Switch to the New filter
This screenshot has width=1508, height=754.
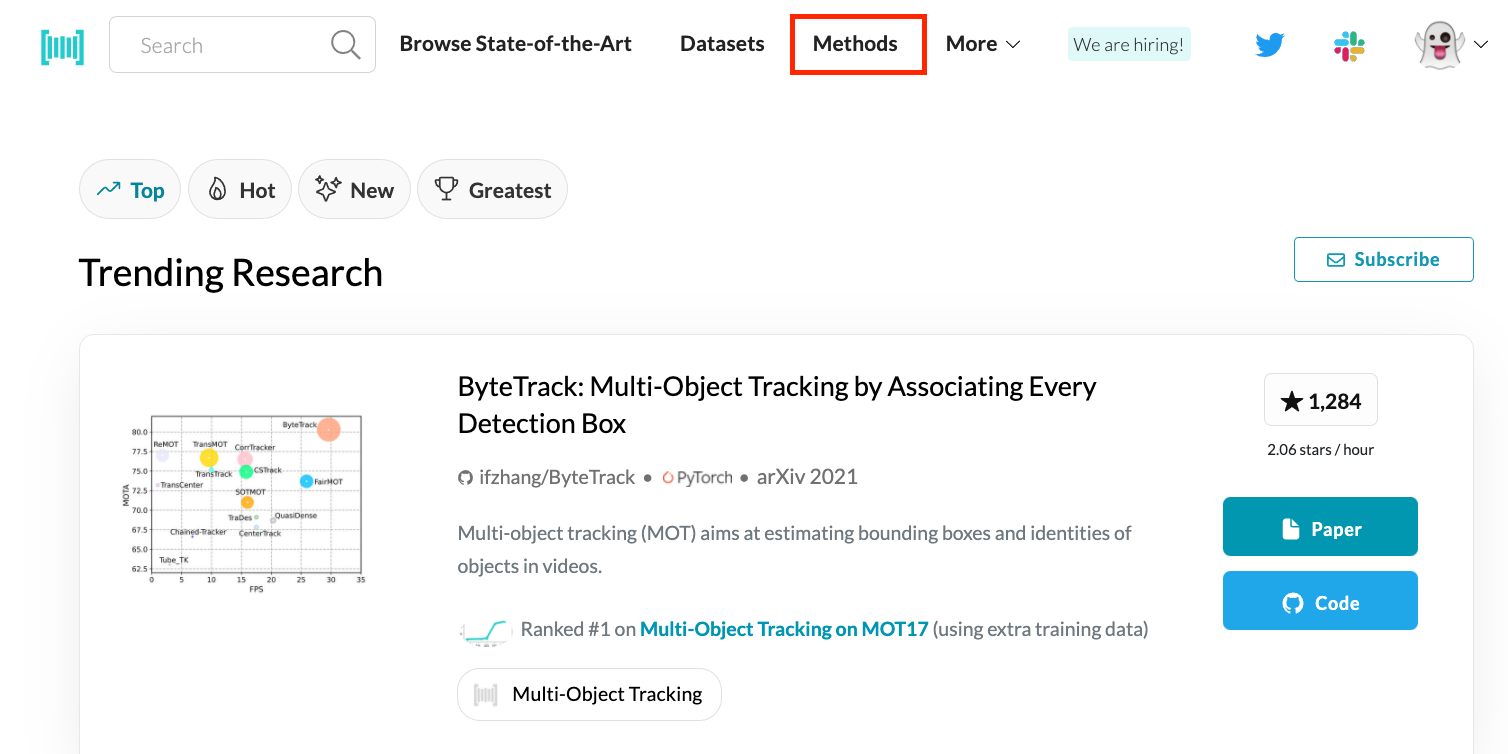[x=354, y=190]
